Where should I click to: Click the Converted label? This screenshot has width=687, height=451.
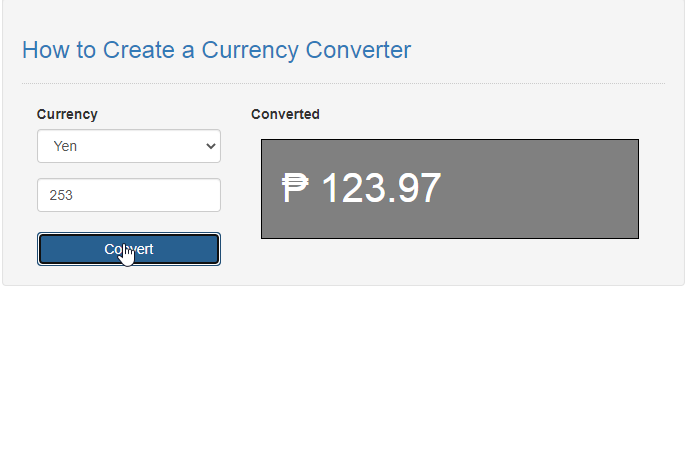pos(285,114)
